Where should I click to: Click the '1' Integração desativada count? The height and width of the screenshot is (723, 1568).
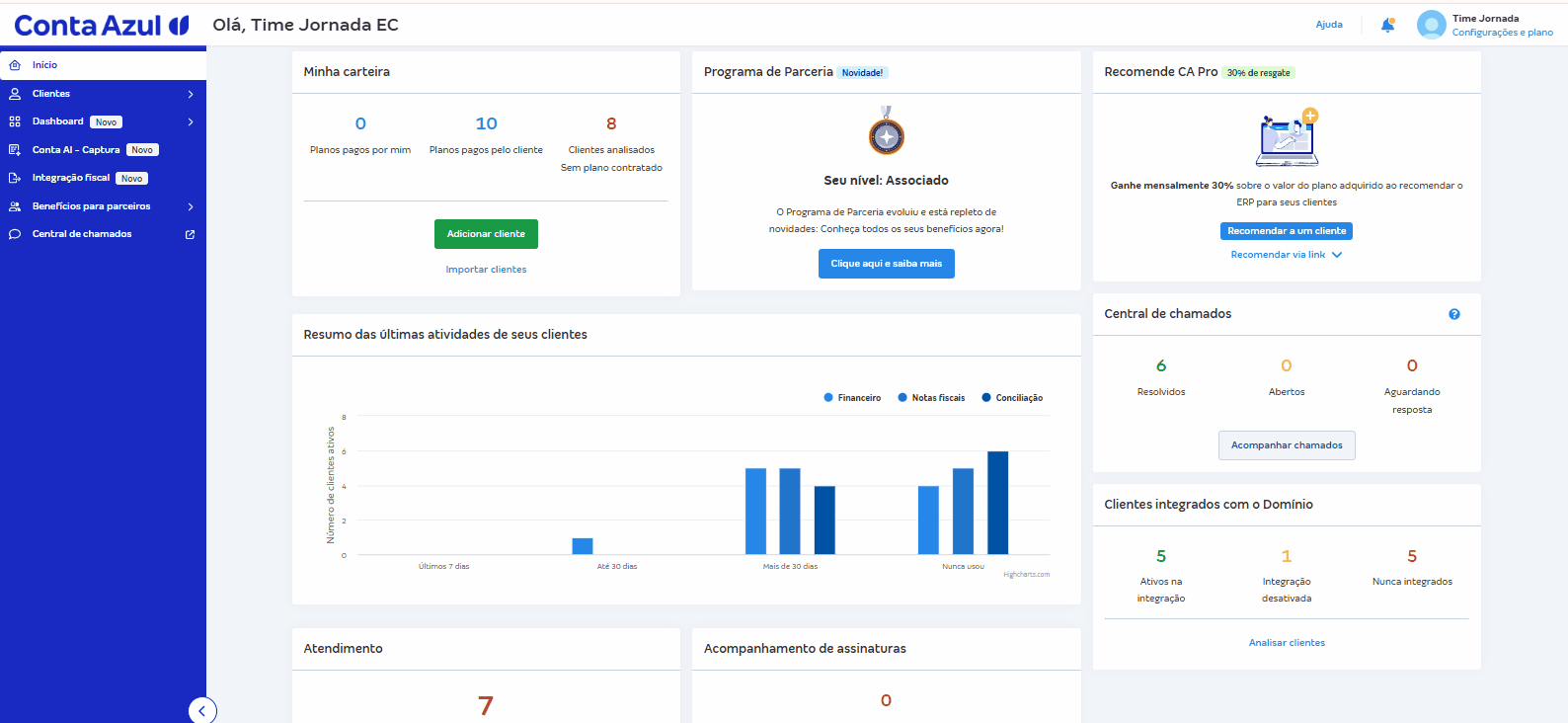(x=1287, y=556)
